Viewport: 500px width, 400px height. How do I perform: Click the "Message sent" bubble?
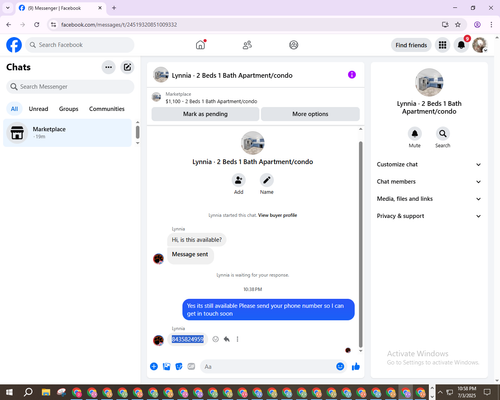(190, 255)
